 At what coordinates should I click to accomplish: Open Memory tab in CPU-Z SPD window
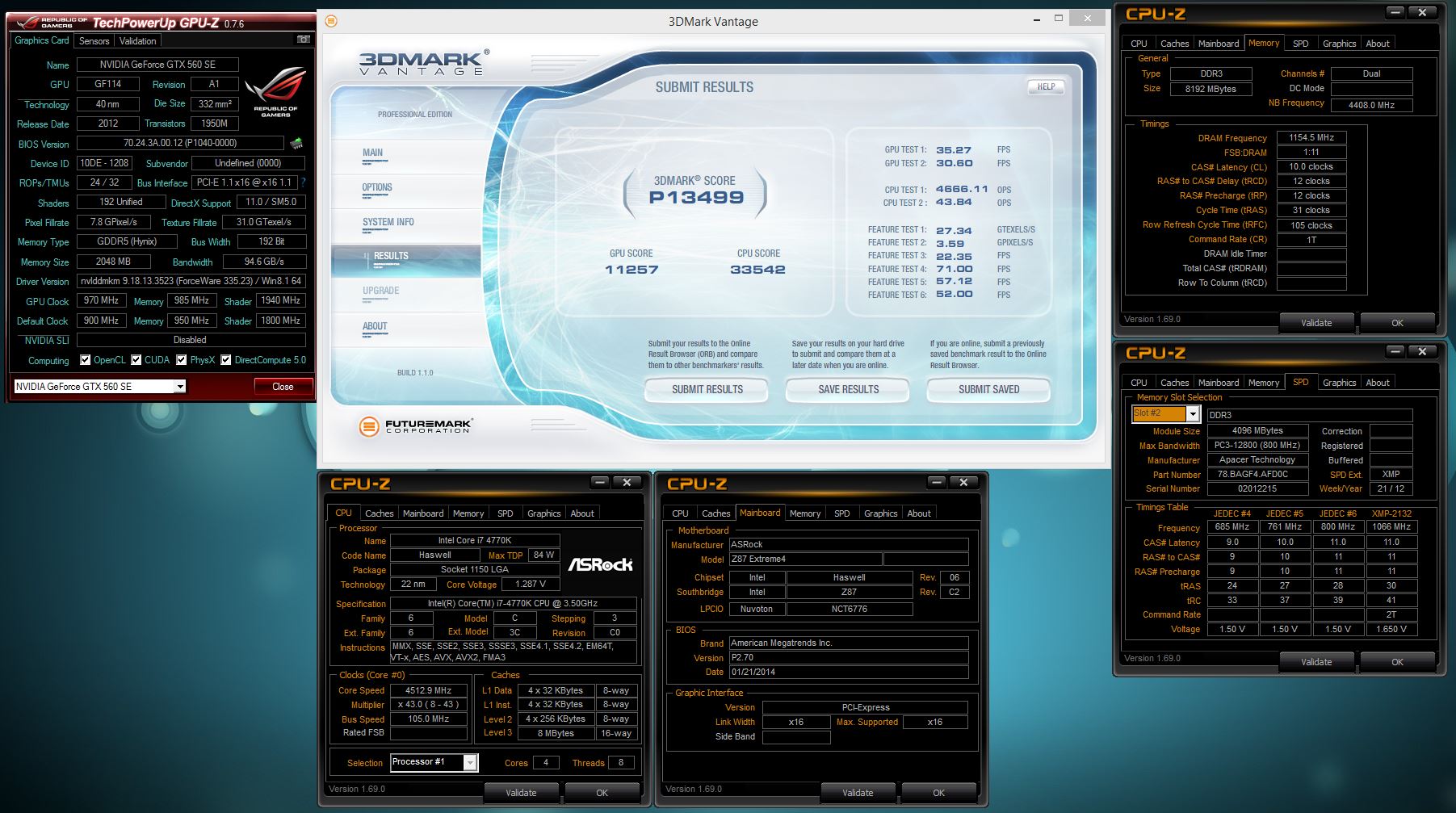click(x=1263, y=383)
